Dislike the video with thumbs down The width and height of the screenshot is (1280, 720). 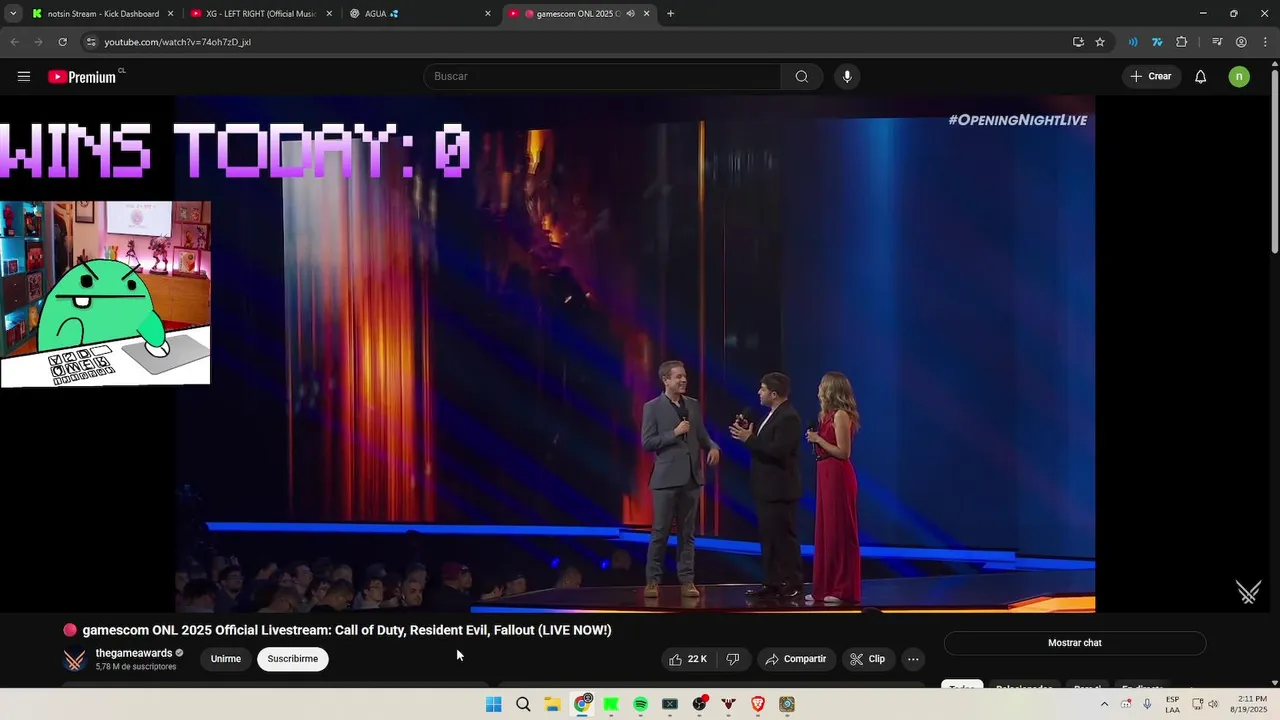[x=733, y=659]
